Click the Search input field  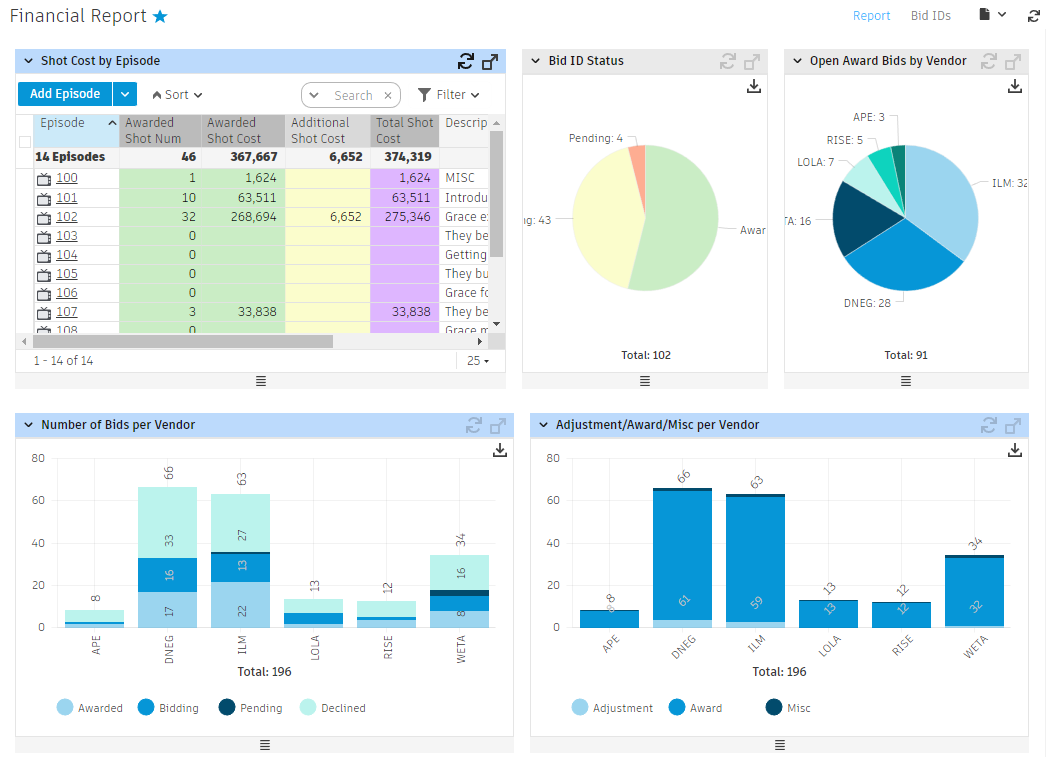(353, 96)
